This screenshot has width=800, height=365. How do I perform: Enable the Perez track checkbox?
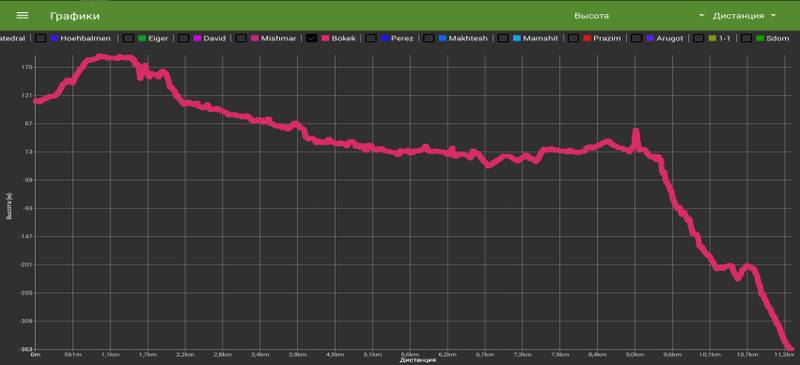click(x=372, y=38)
